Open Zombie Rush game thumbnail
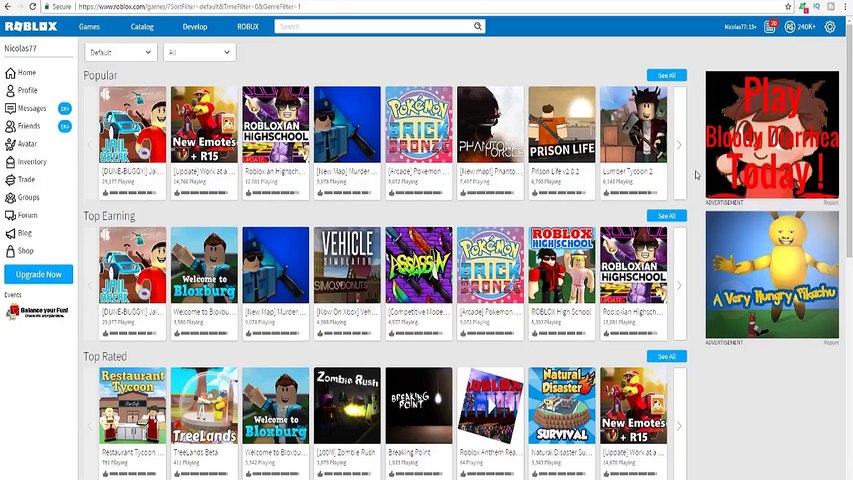This screenshot has width=853, height=480. pyautogui.click(x=347, y=405)
